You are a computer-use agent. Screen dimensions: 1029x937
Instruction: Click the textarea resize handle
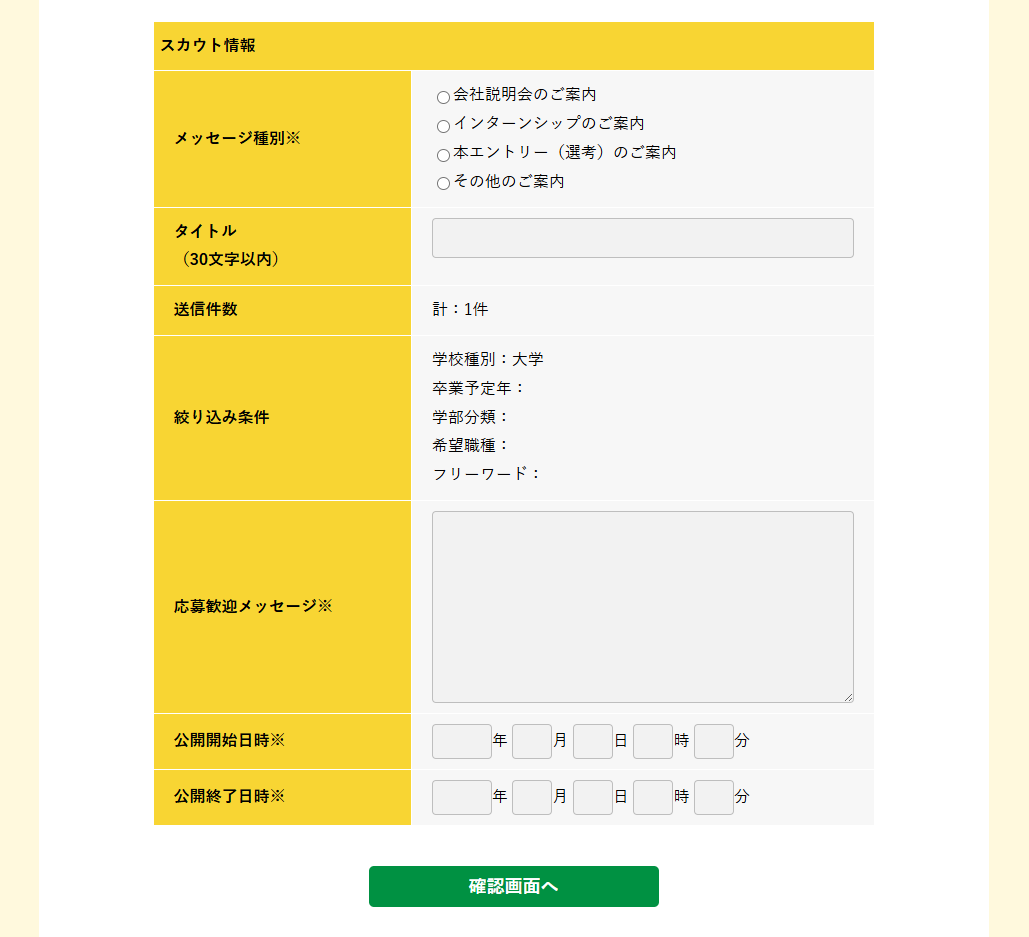850,698
